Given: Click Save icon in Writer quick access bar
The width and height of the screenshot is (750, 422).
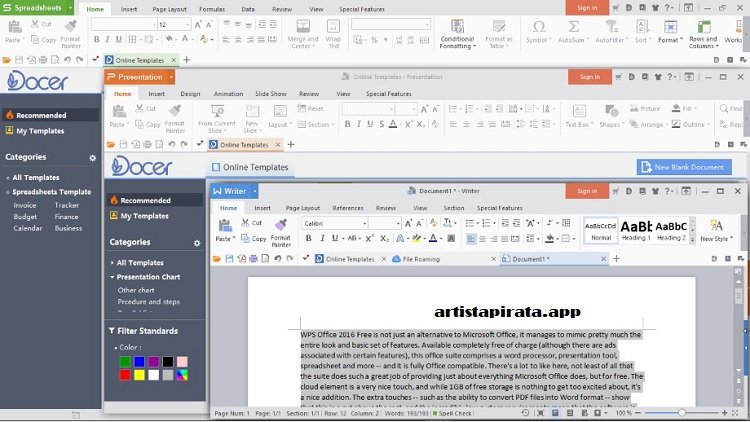Looking at the screenshot, I should coord(229,259).
